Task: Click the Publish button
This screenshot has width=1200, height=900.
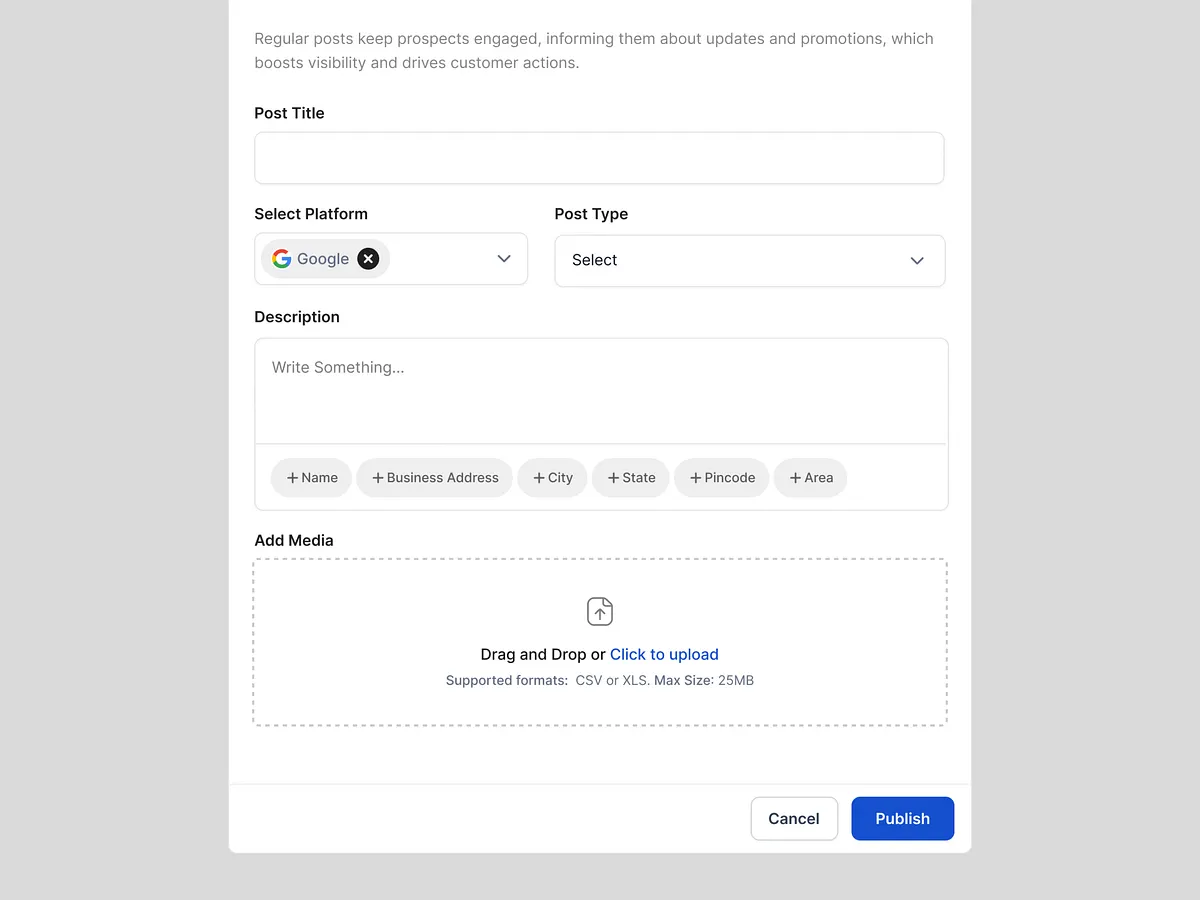Action: tap(902, 818)
